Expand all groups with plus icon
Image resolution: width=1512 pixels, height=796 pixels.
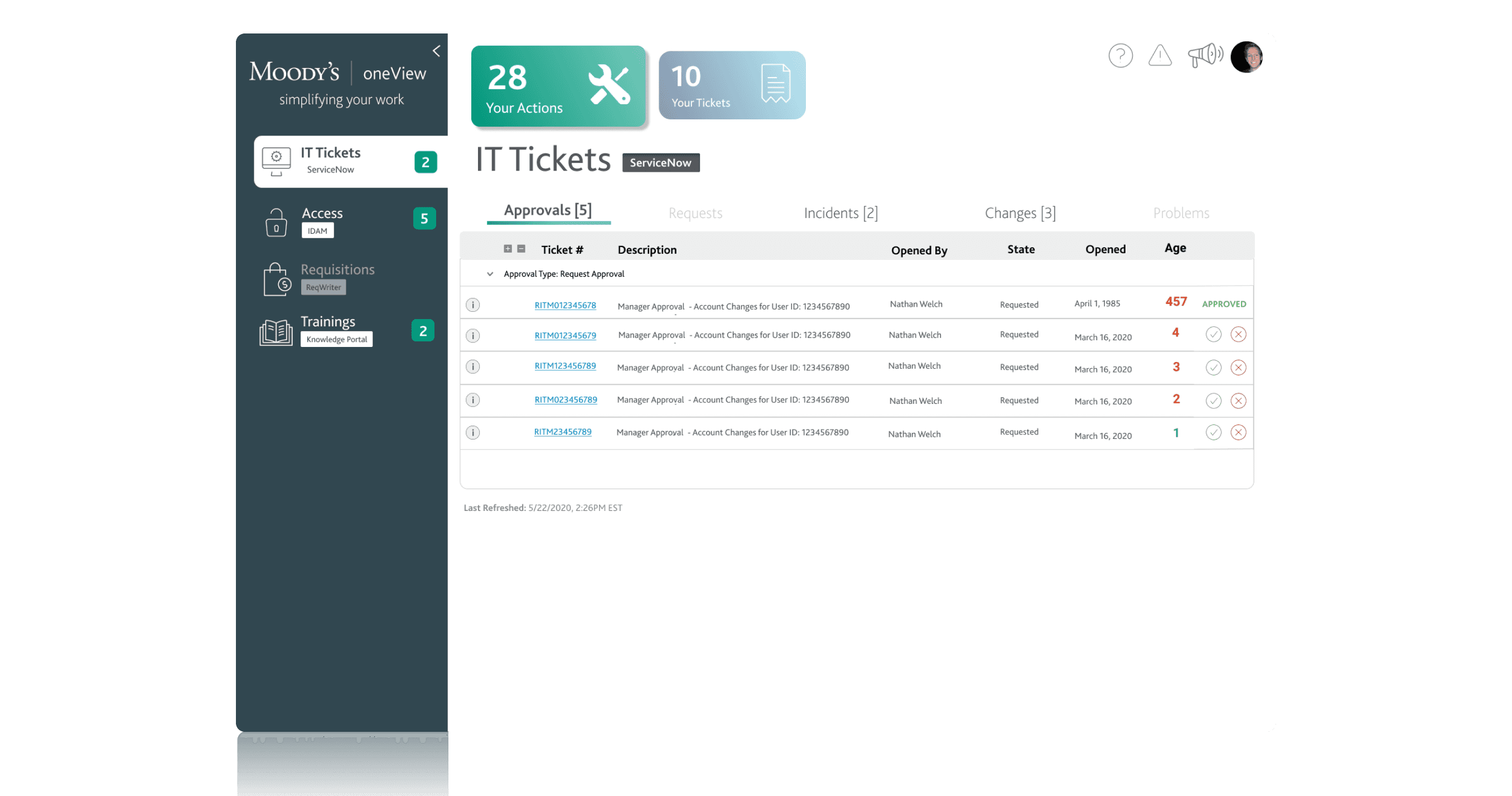click(508, 249)
